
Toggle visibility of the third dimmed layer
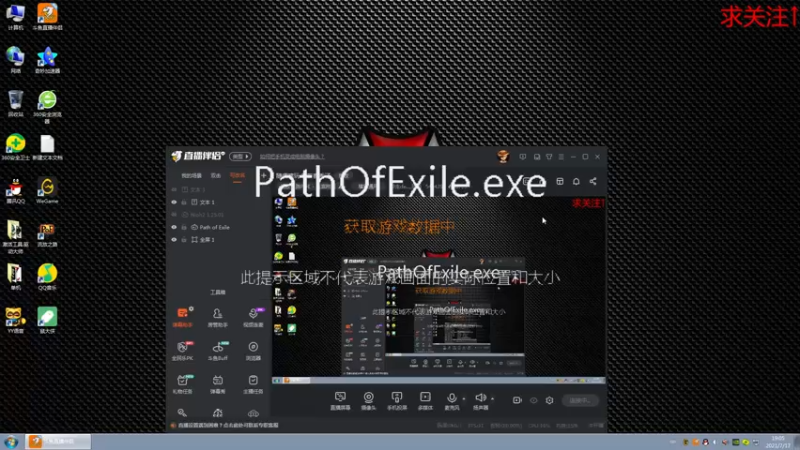point(174,215)
